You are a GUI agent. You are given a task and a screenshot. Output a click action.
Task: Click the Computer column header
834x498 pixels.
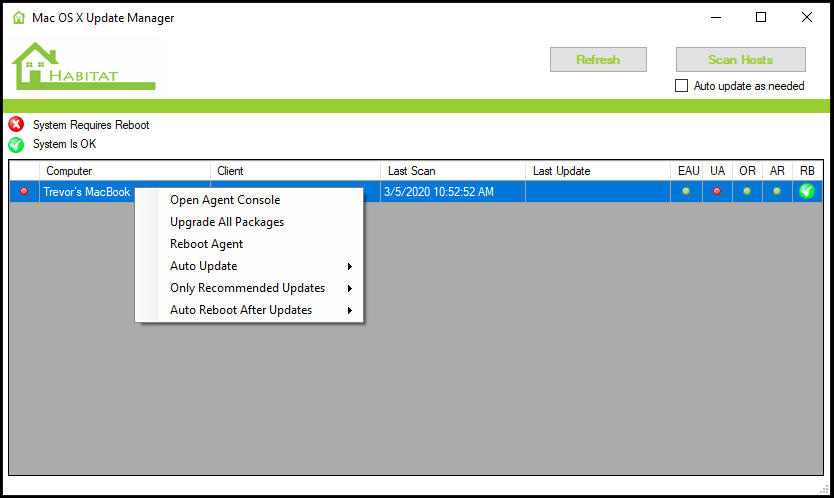124,171
